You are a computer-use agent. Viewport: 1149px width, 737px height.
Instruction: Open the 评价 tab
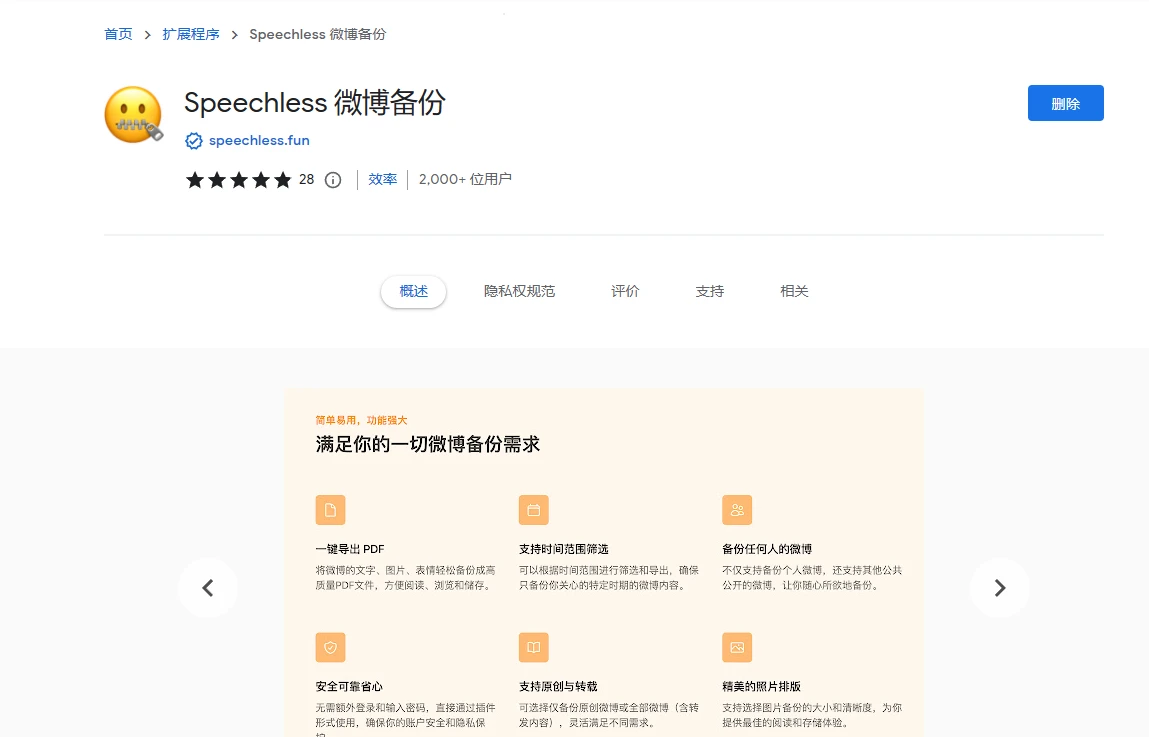click(625, 291)
